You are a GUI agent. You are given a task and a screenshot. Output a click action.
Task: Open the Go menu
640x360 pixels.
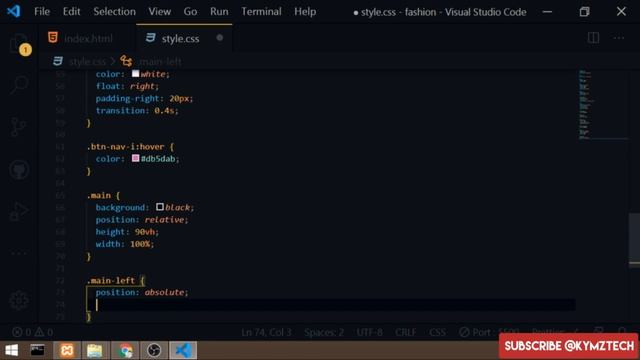coord(190,11)
